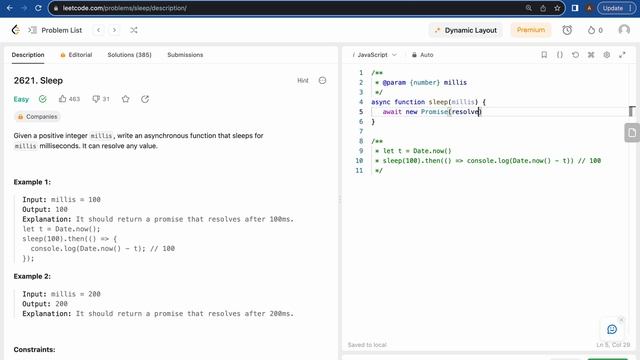Go back with the browser back arrow
This screenshot has height=360, width=640.
point(10,8)
